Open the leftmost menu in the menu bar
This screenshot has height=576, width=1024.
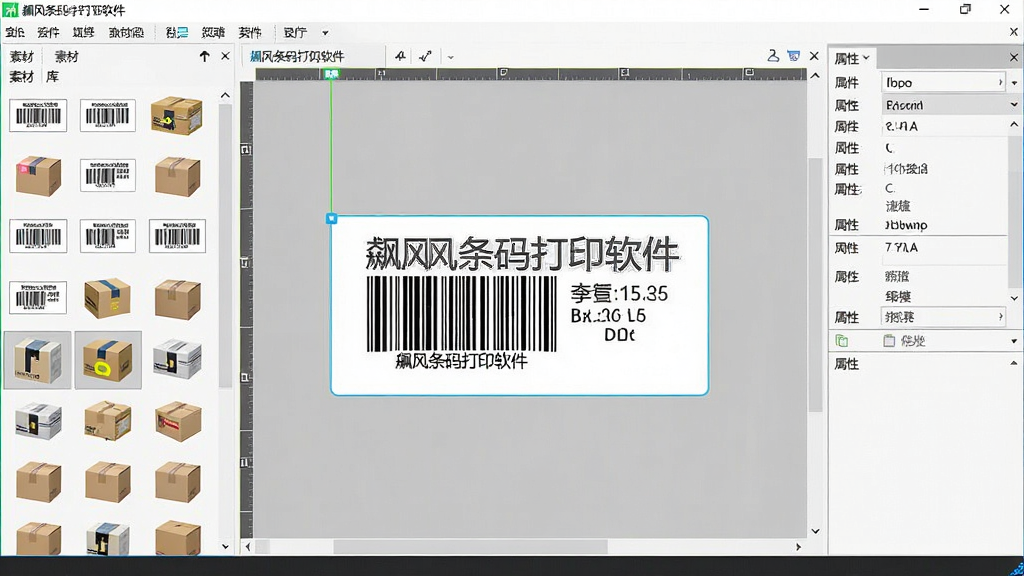tap(15, 32)
